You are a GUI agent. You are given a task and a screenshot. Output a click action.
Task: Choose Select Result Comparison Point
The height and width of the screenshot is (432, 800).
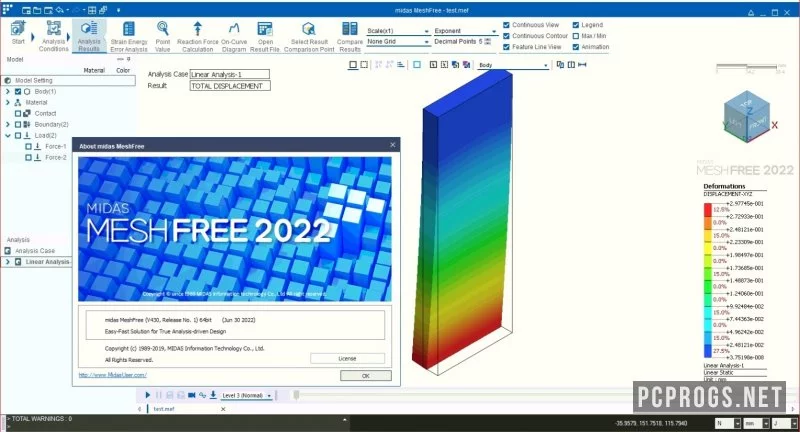pyautogui.click(x=309, y=36)
